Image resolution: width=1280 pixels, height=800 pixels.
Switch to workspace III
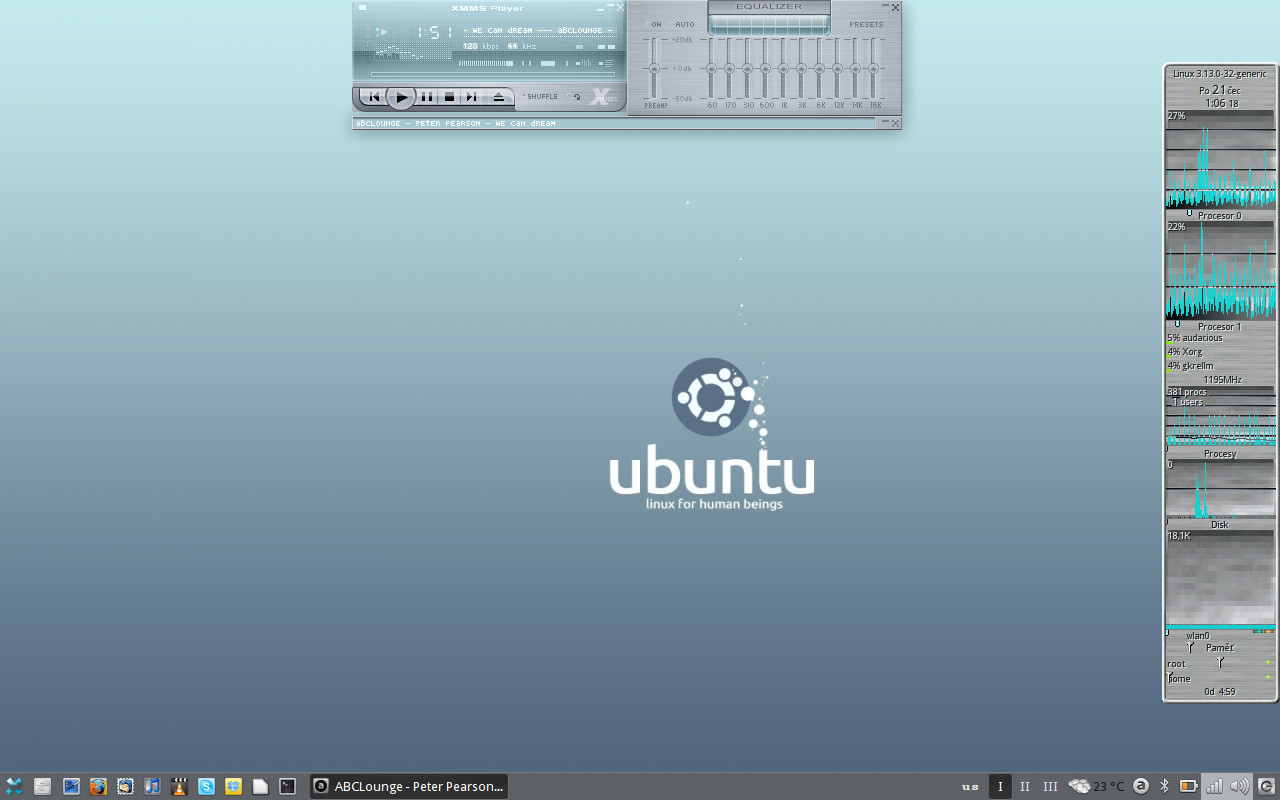tap(1050, 786)
